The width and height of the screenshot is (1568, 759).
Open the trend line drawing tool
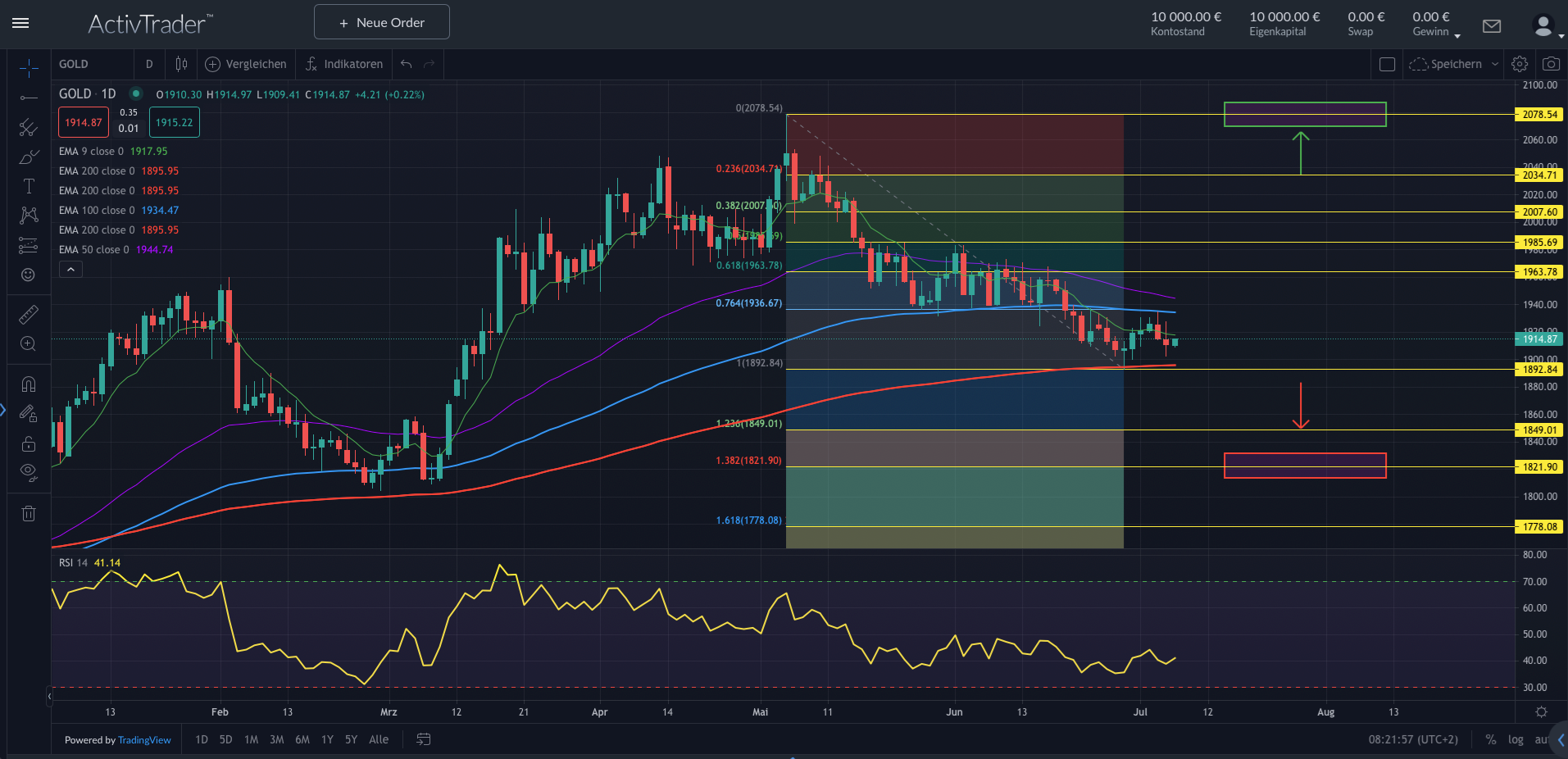29,96
